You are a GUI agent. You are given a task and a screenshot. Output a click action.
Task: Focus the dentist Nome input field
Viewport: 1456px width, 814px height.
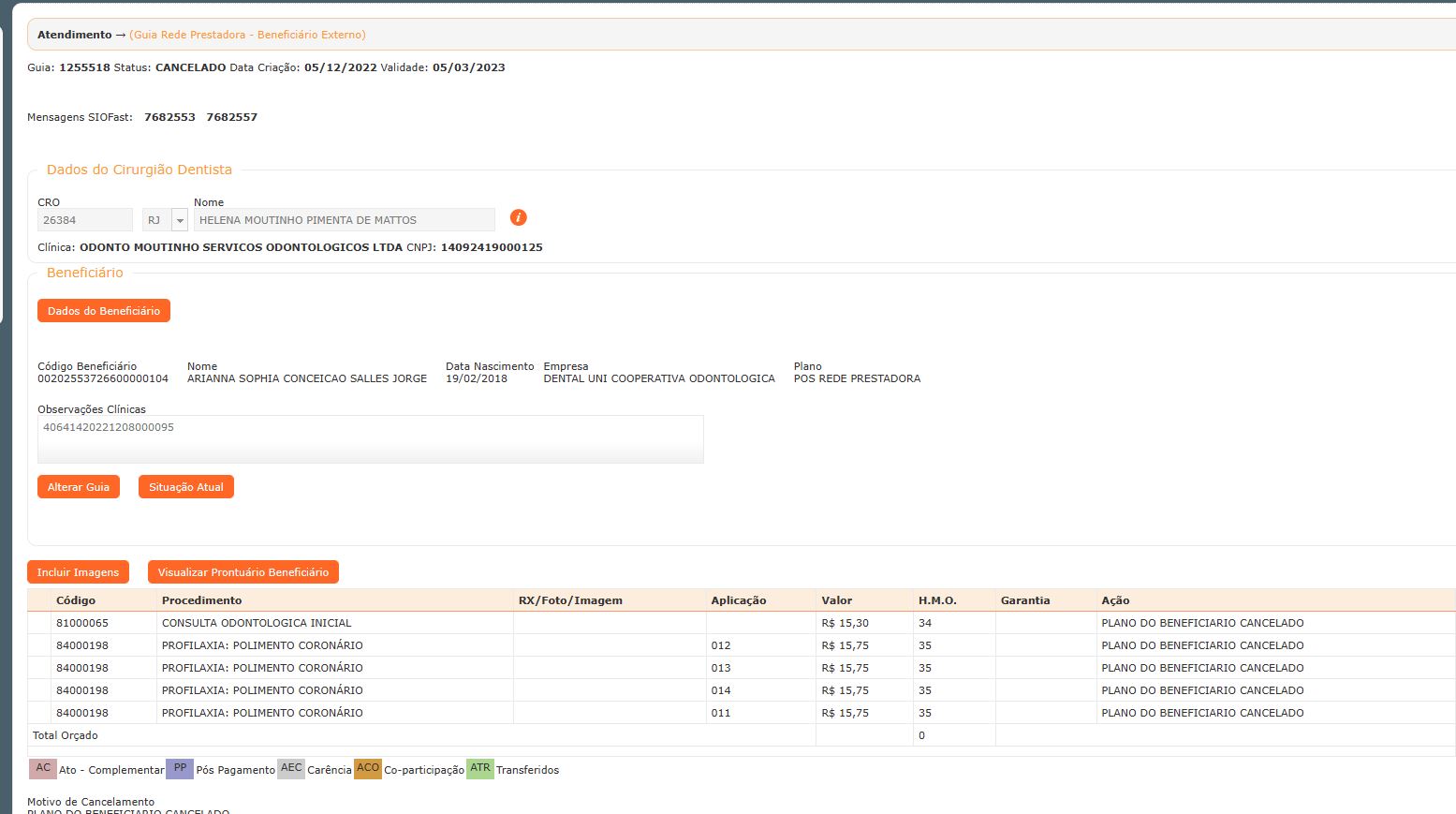(x=344, y=220)
